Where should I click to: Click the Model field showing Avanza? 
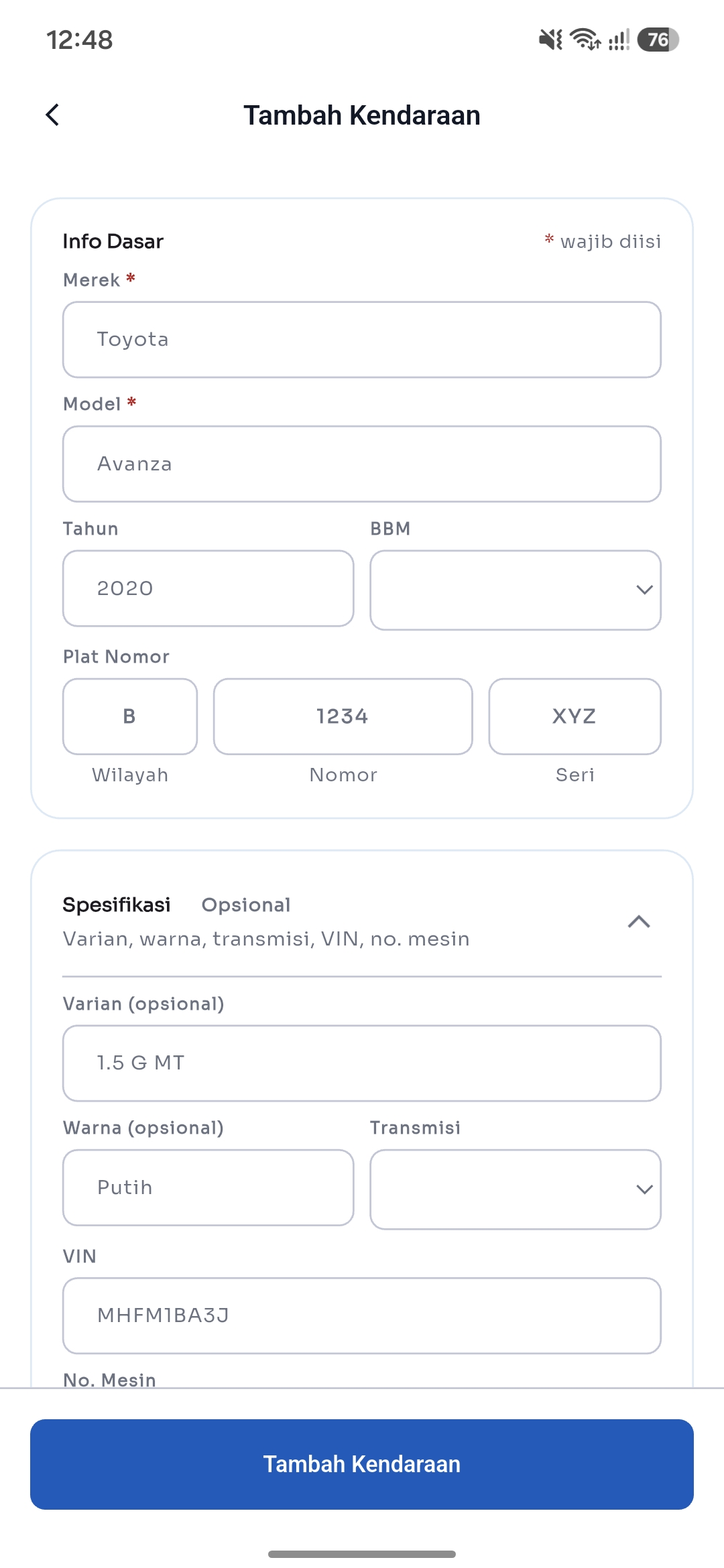point(362,464)
